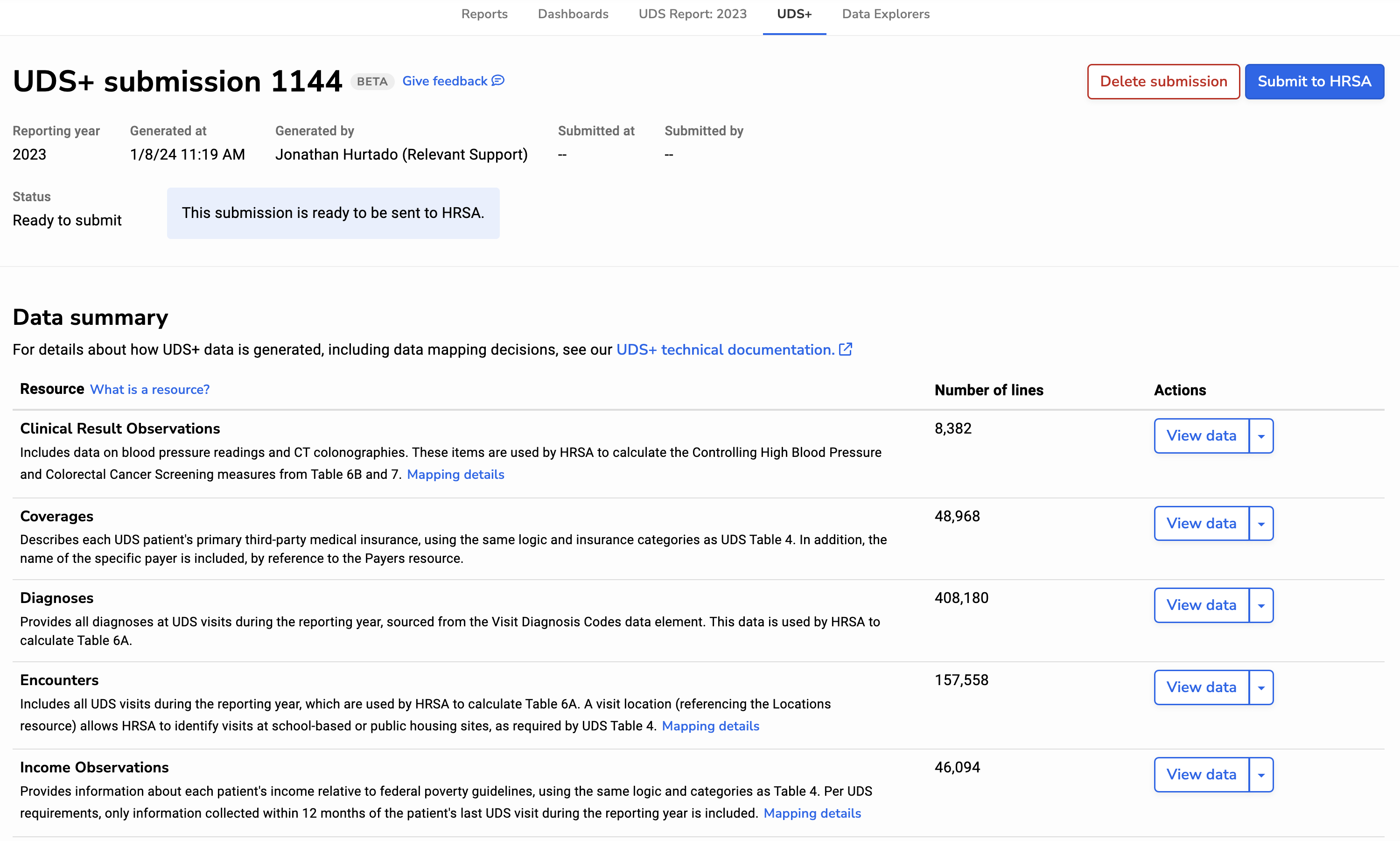The height and width of the screenshot is (841, 1400).
Task: Expand Diagnoses View data dropdown arrow
Action: click(1261, 605)
